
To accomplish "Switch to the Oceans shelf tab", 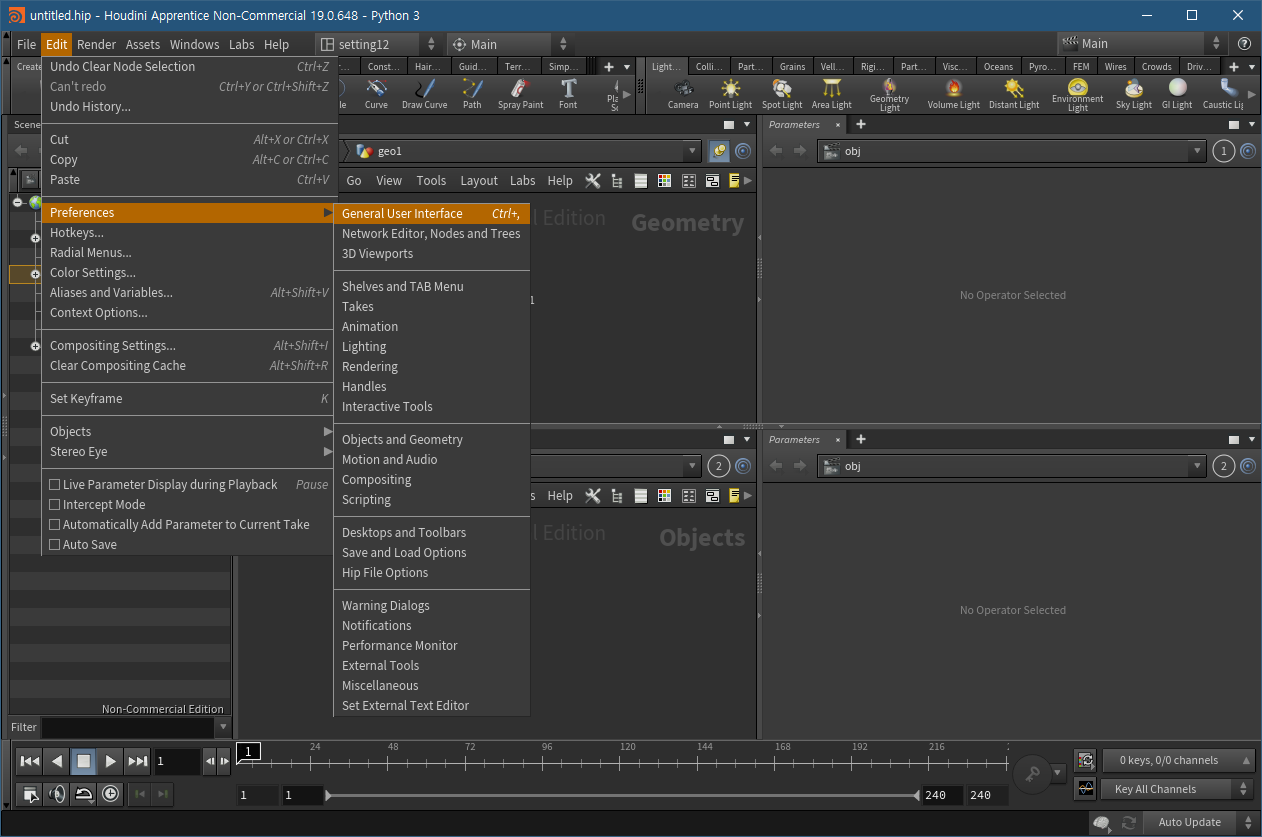I will pos(999,67).
